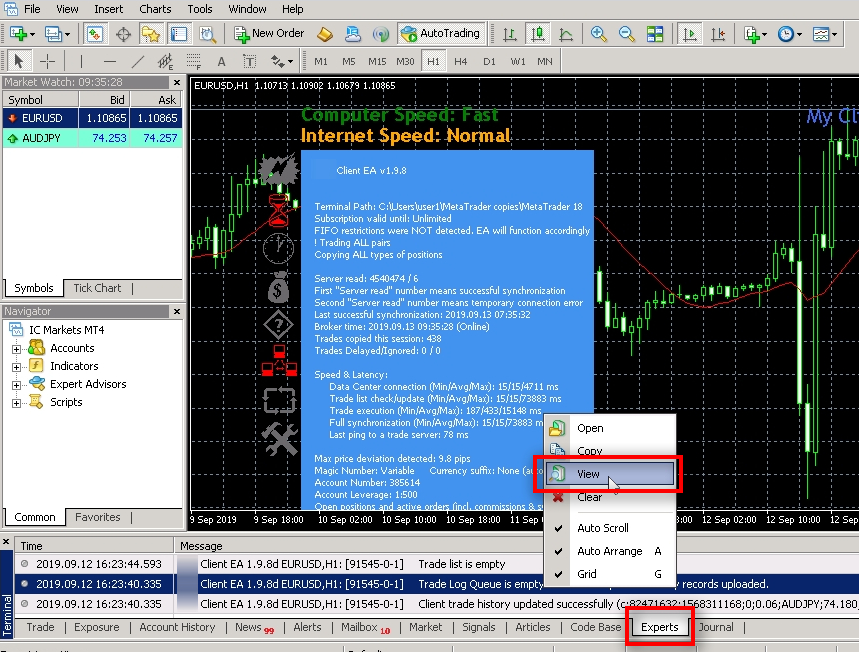Select the Crosshair tool
This screenshot has height=652, width=859.
46,61
